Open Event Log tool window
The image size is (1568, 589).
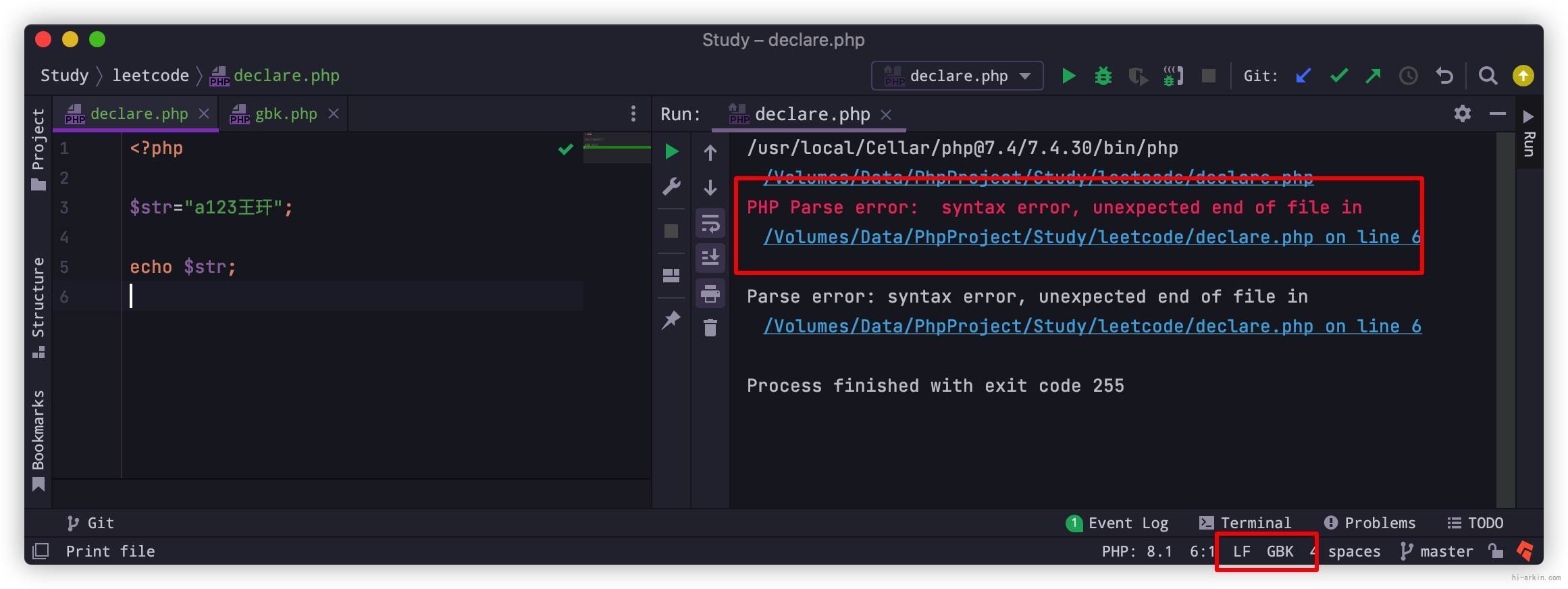[1117, 523]
